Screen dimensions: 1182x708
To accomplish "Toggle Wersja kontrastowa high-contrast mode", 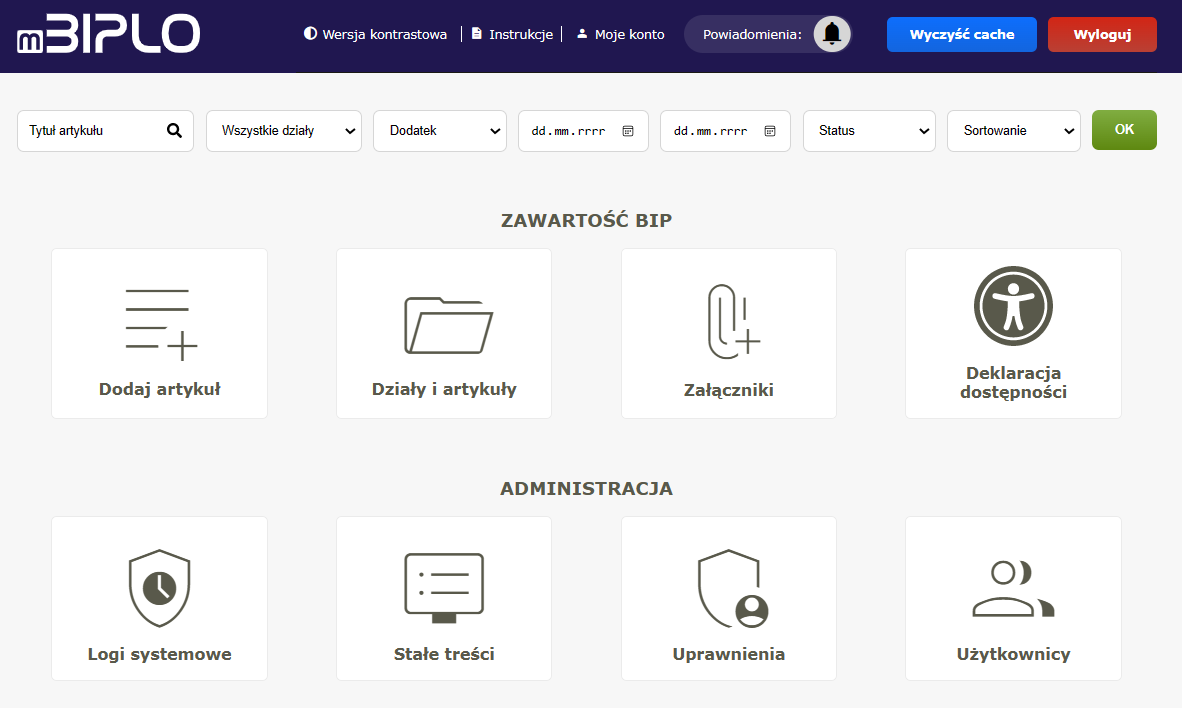I will point(376,34).
